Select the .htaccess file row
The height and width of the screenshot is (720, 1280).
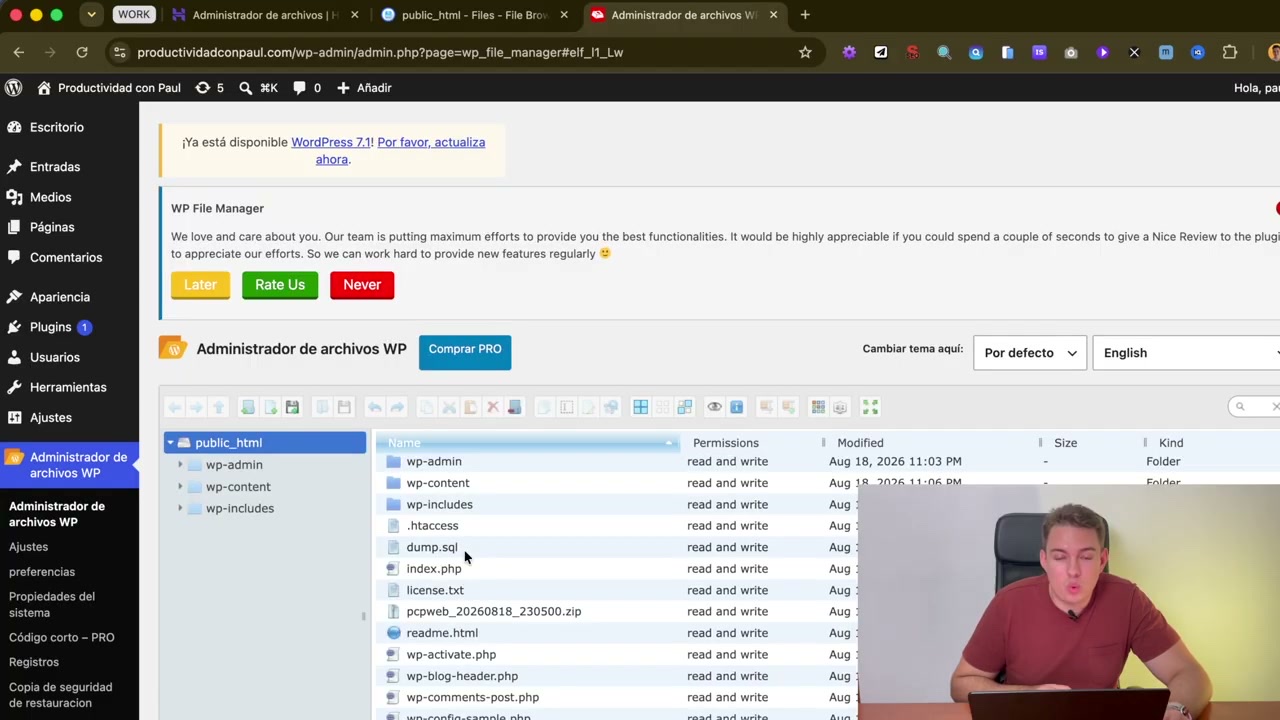(x=617, y=526)
